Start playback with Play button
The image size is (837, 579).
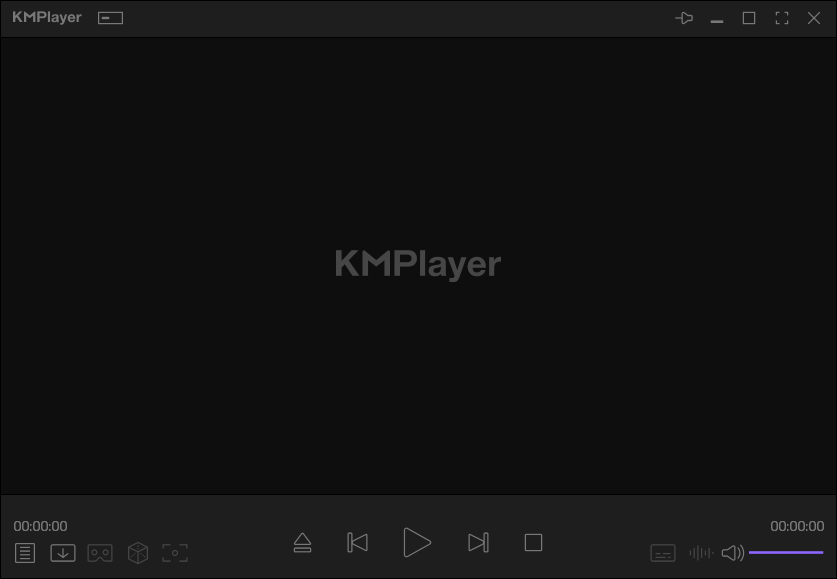click(417, 543)
